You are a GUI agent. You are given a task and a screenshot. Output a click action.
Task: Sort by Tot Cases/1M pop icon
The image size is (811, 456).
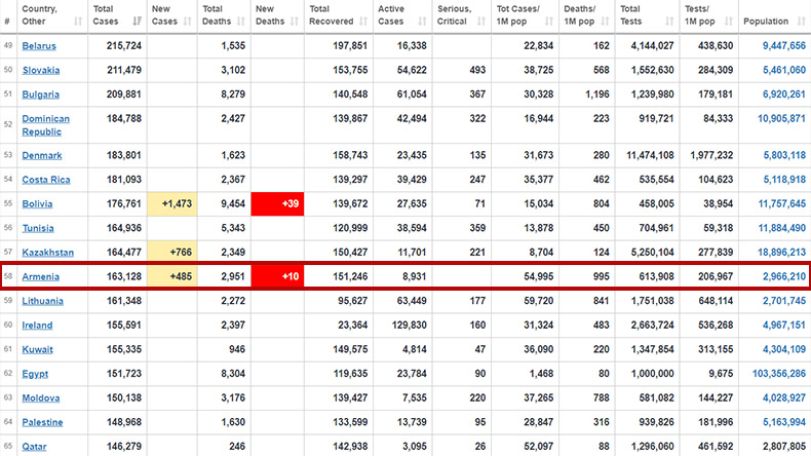point(549,21)
